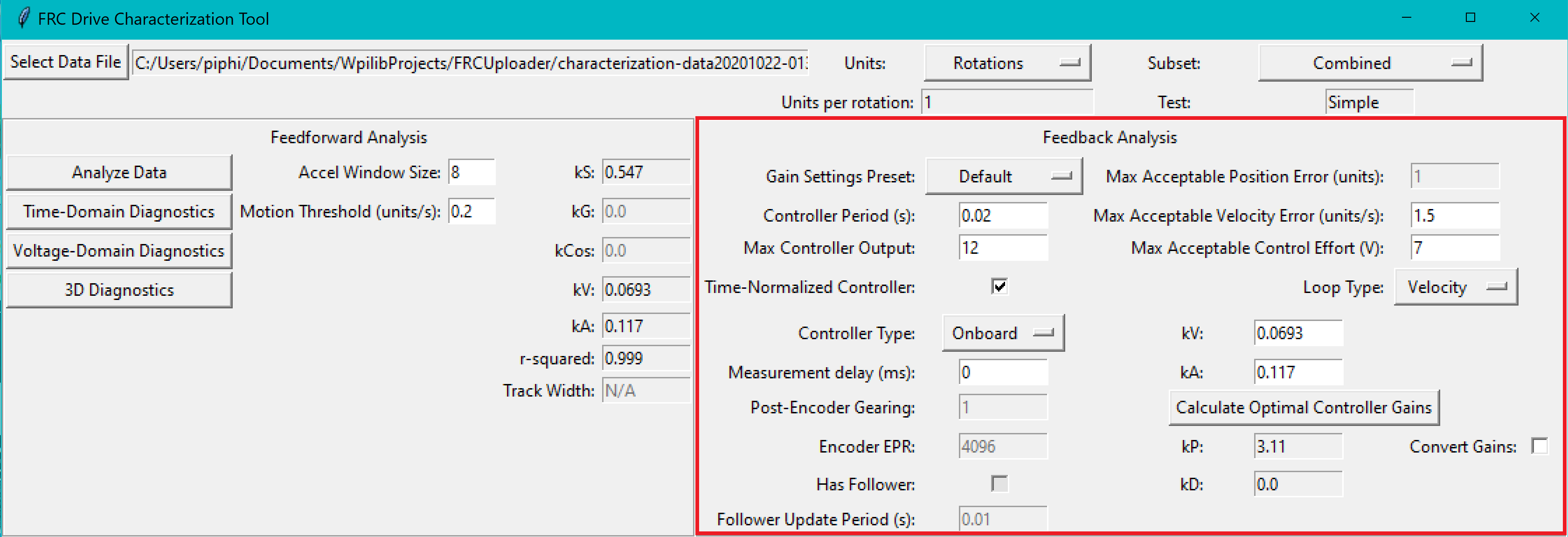1568x537 pixels.
Task: Click the Feedback Analysis kA field
Action: tap(1298, 372)
